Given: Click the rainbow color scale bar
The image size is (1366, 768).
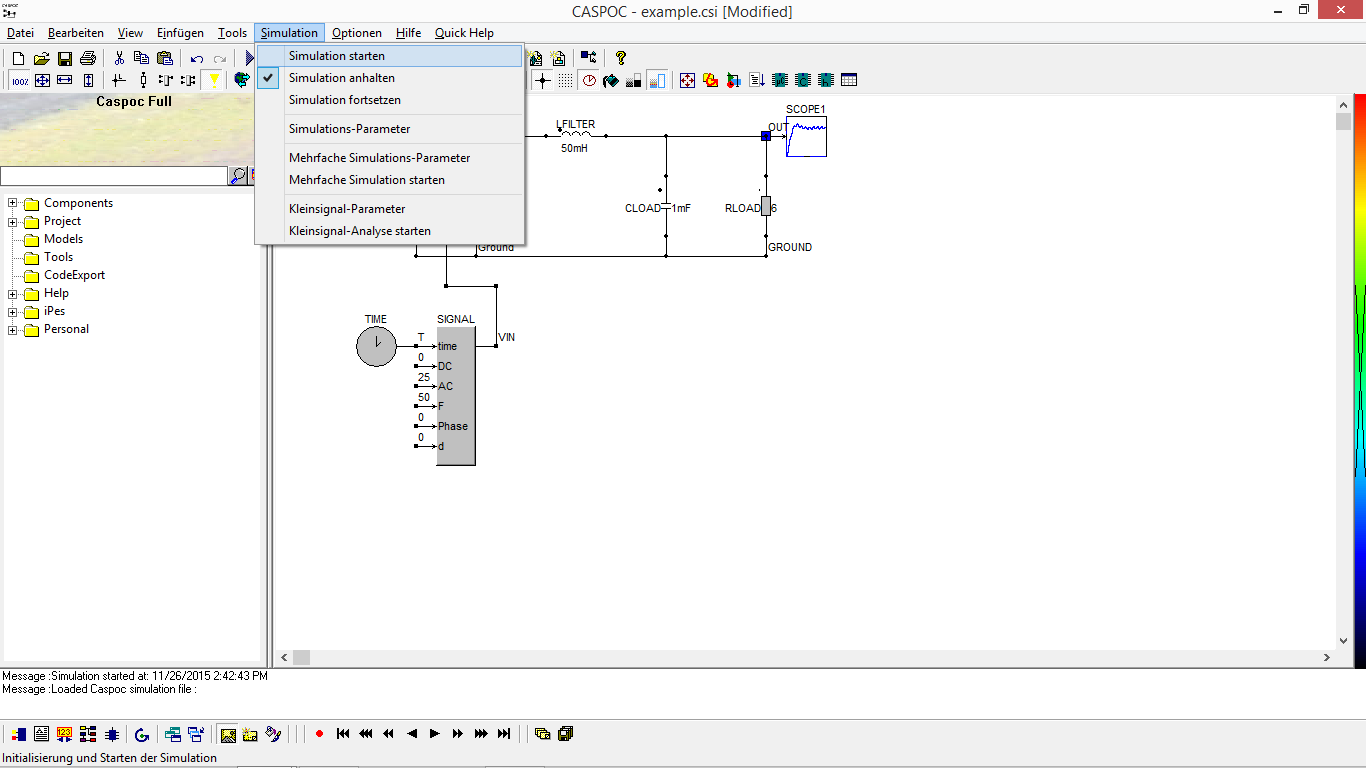Looking at the screenshot, I should tap(1360, 382).
